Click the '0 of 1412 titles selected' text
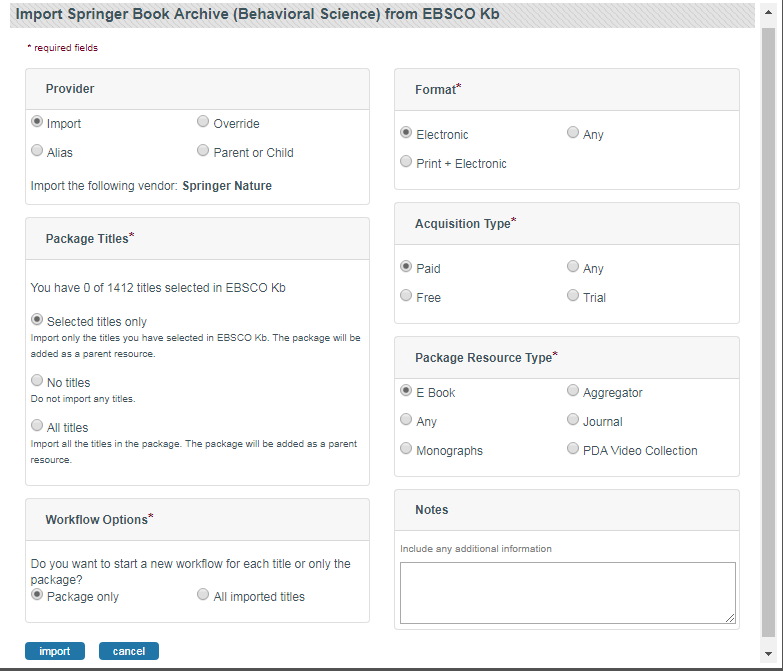783x671 pixels. click(x=158, y=288)
